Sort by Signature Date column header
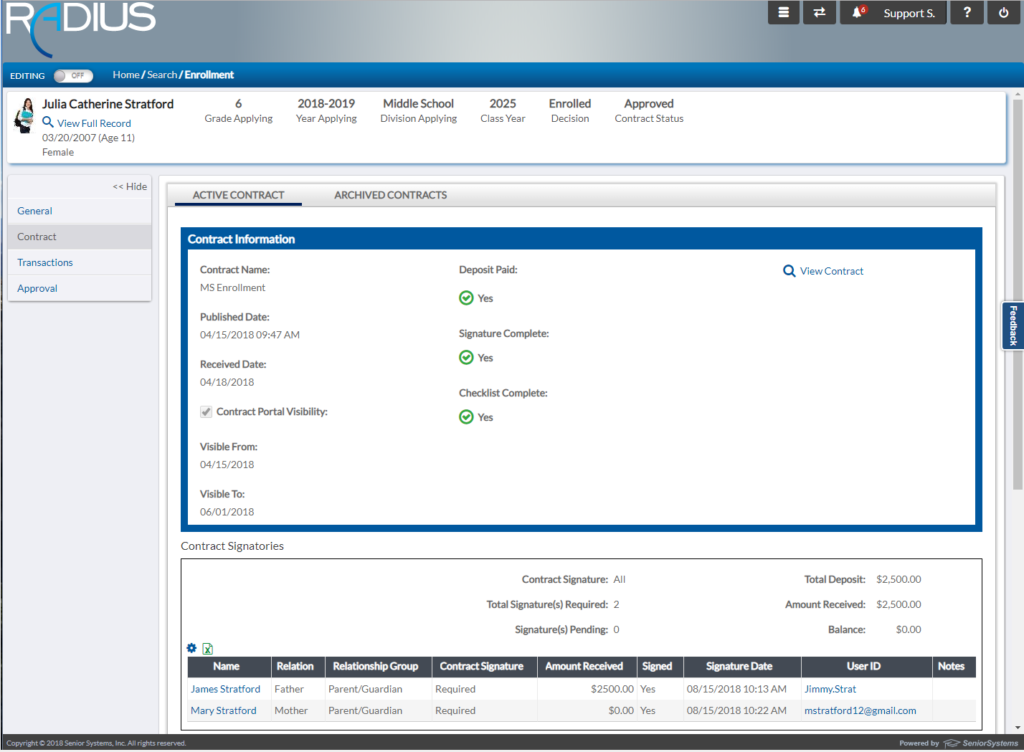The width and height of the screenshot is (1024, 752). click(743, 666)
